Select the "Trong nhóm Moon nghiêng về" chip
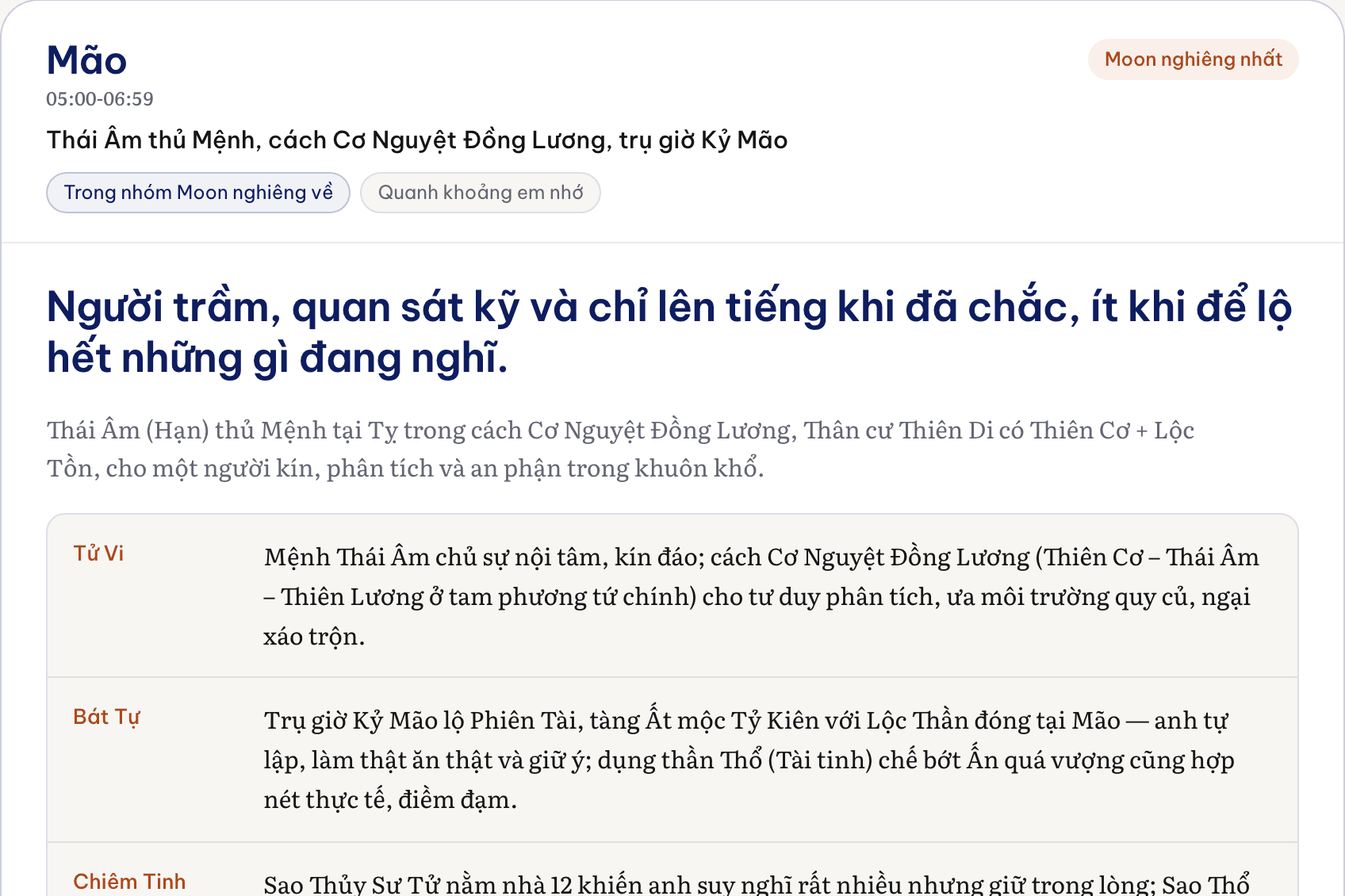 pyautogui.click(x=198, y=193)
